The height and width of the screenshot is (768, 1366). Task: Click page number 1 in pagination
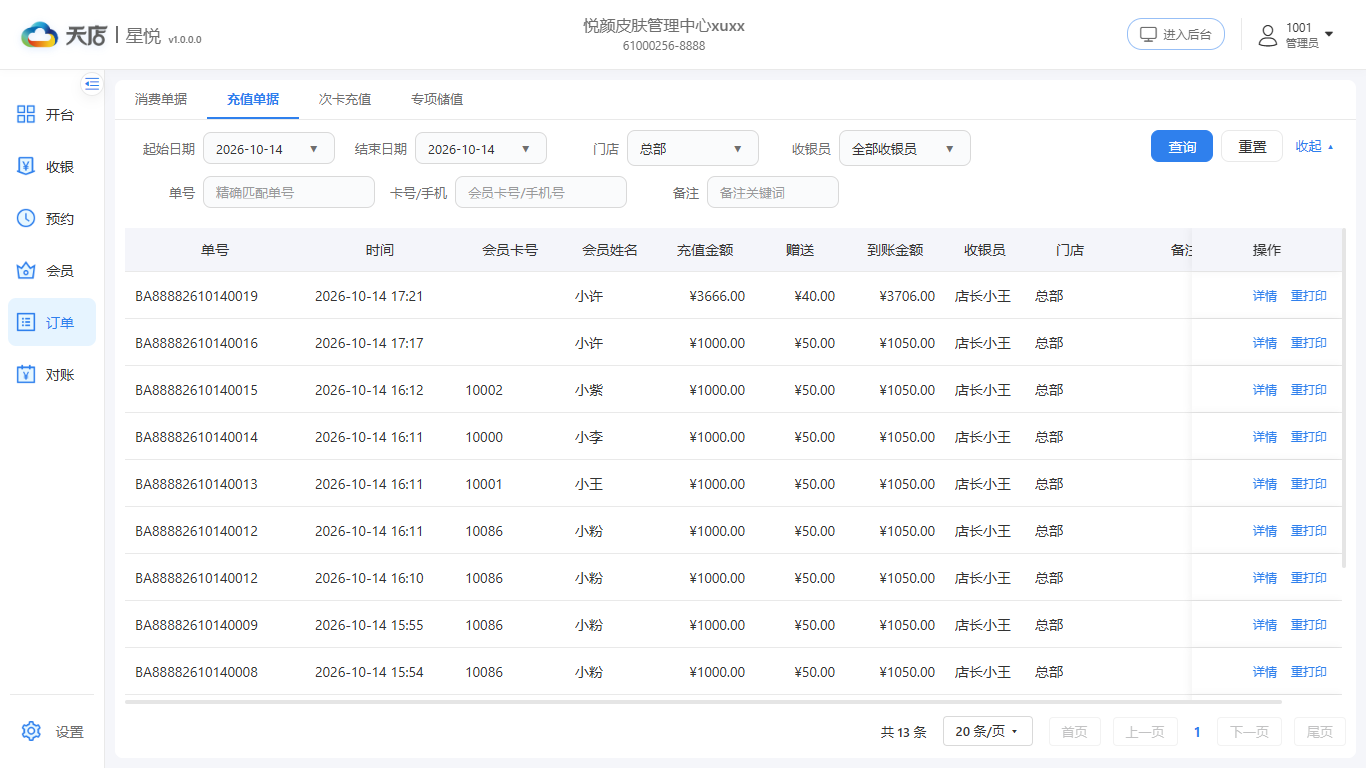1197,732
